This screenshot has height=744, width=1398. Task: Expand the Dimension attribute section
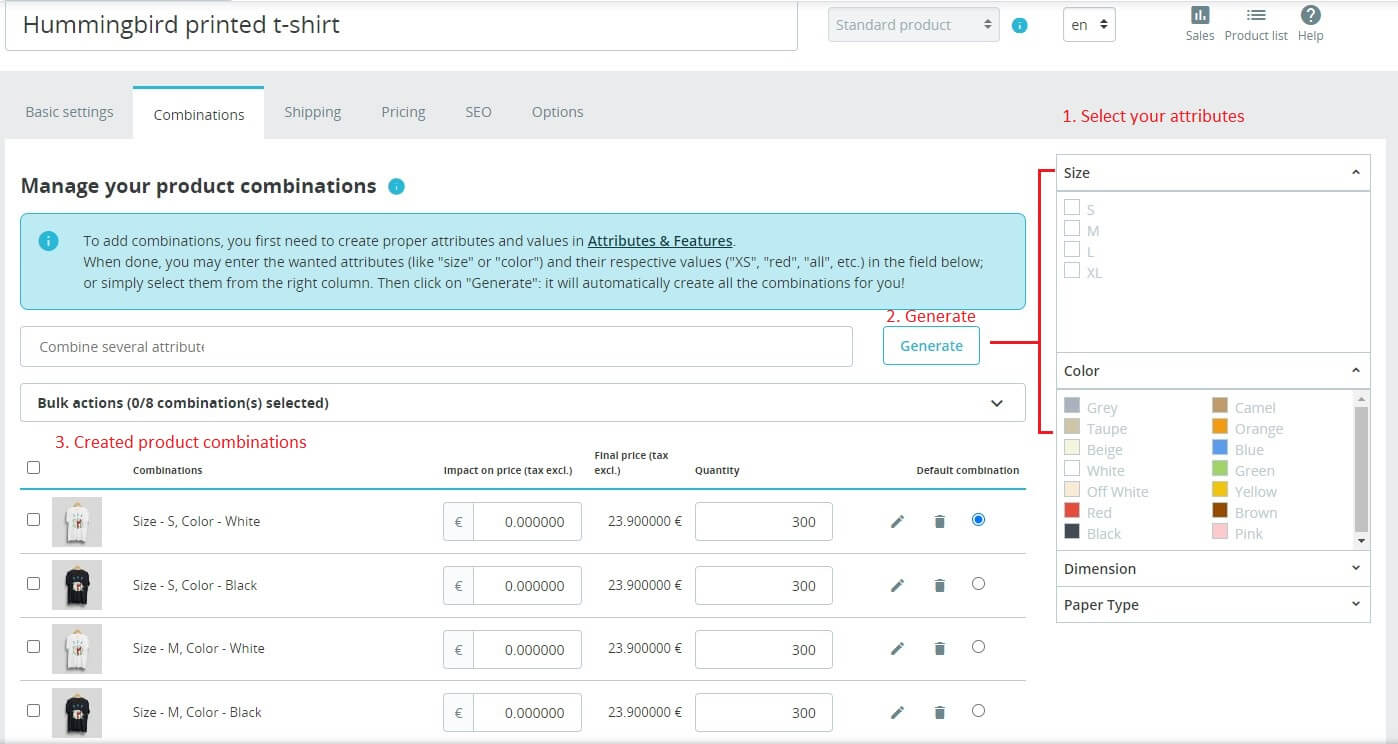1213,569
